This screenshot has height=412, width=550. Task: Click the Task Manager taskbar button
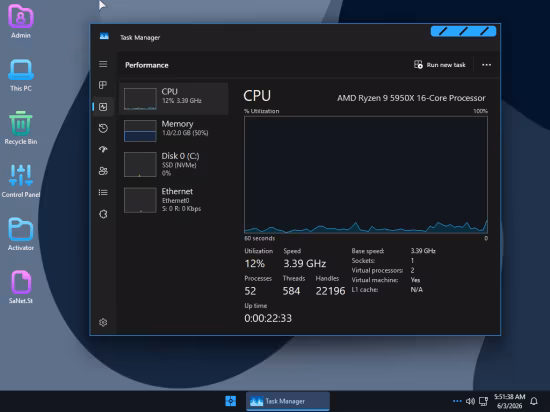[288, 401]
